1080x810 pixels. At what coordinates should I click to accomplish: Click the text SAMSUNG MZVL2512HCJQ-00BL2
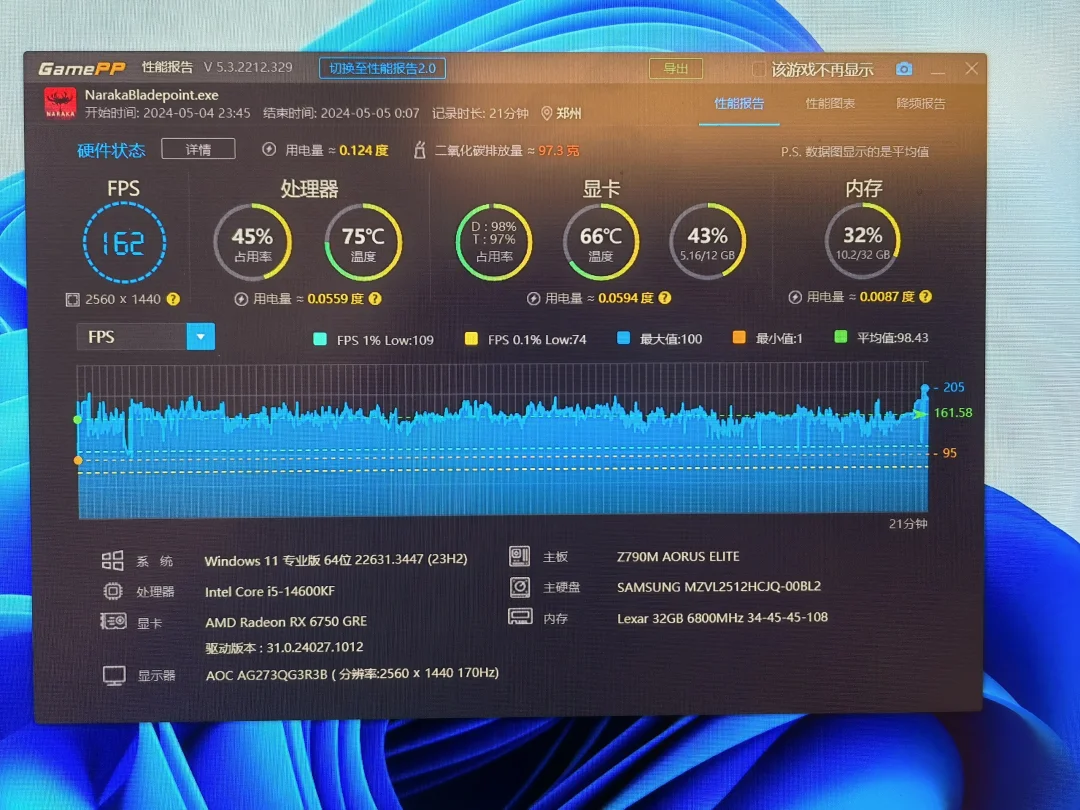tap(718, 586)
